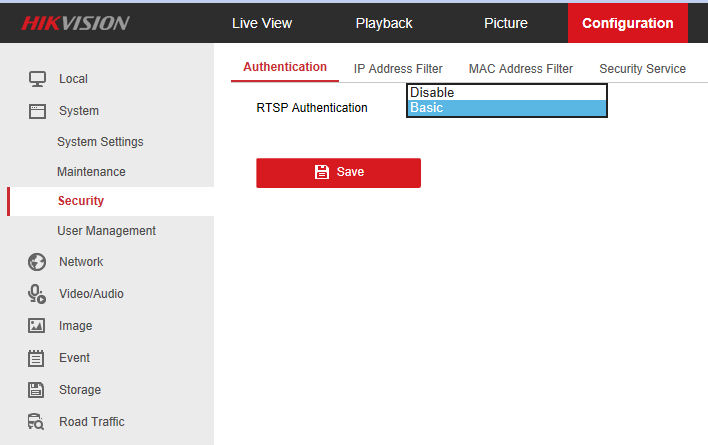Image resolution: width=708 pixels, height=445 pixels.
Task: Select Maintenance under System
Action: coord(91,172)
